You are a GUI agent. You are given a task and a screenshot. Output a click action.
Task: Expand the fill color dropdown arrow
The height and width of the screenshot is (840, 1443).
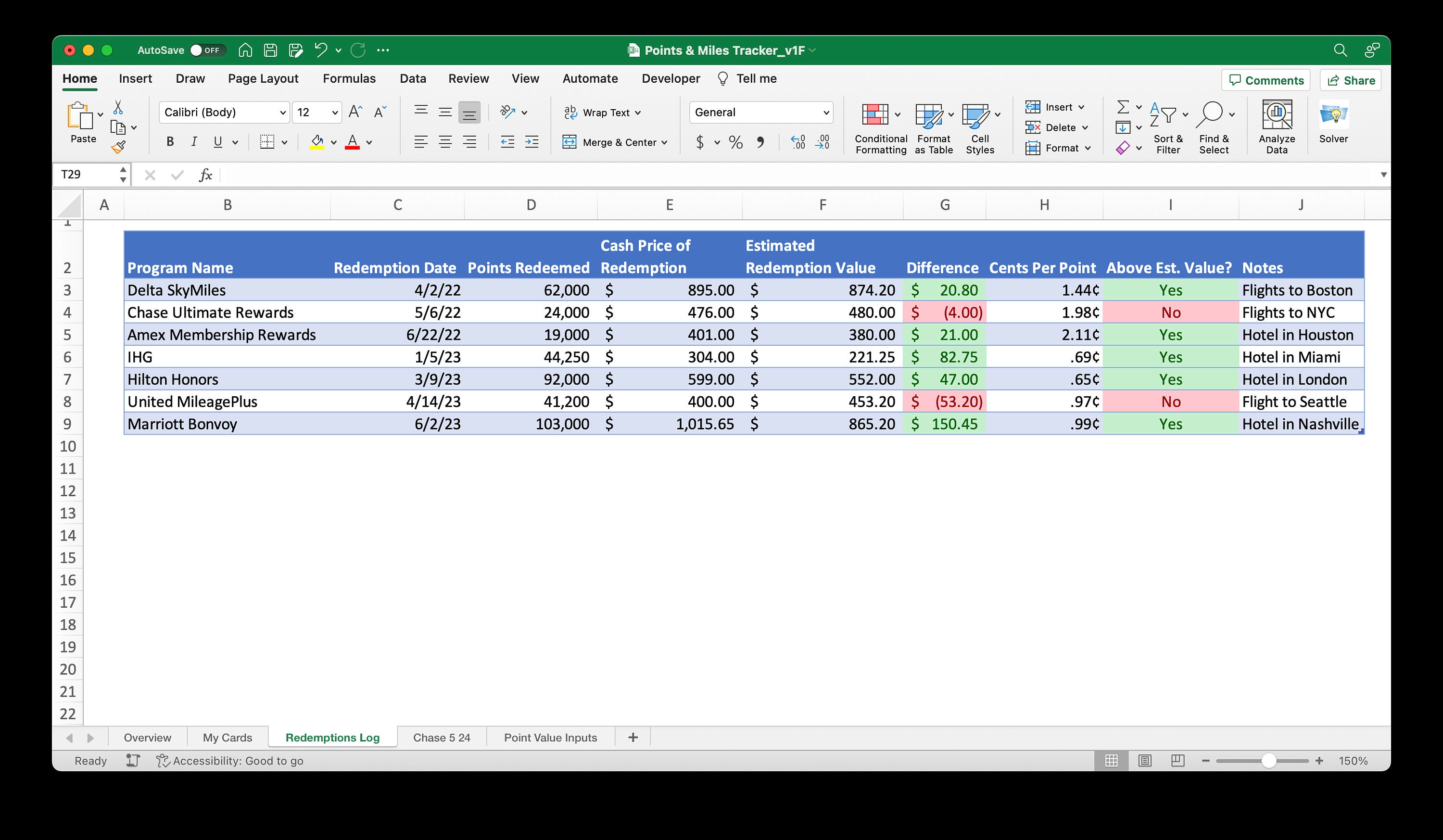click(334, 142)
